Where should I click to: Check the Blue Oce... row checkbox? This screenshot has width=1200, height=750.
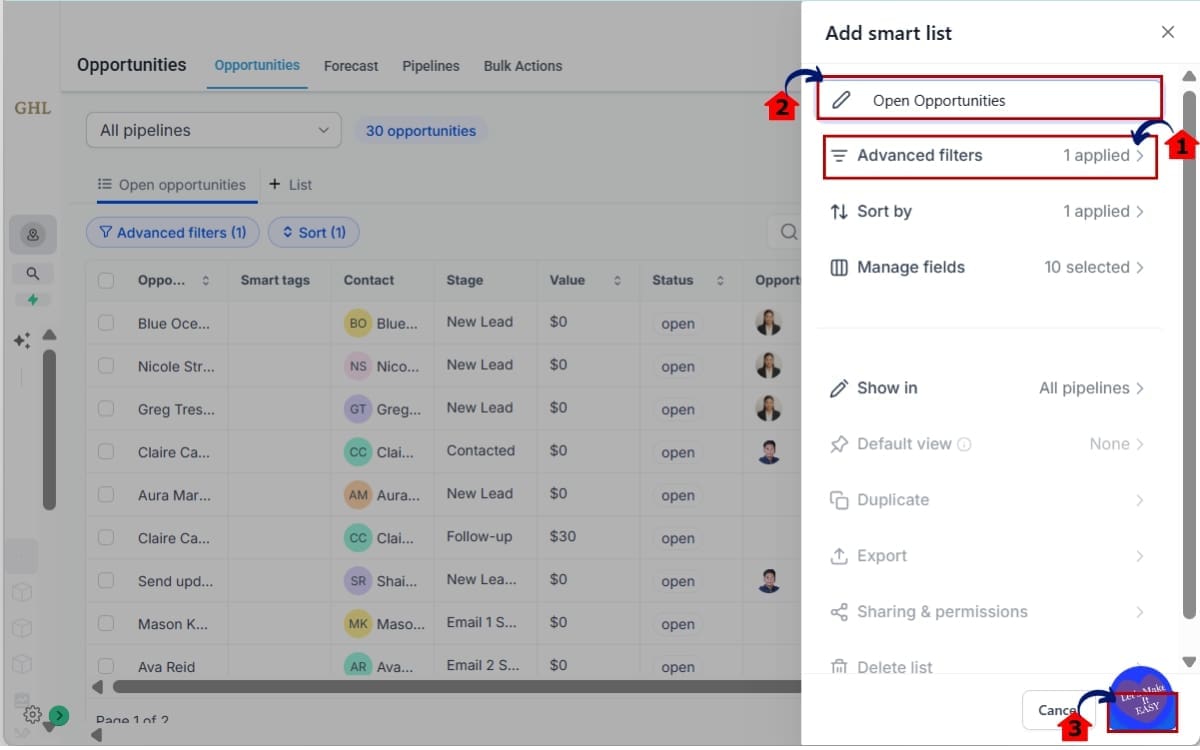(x=106, y=322)
